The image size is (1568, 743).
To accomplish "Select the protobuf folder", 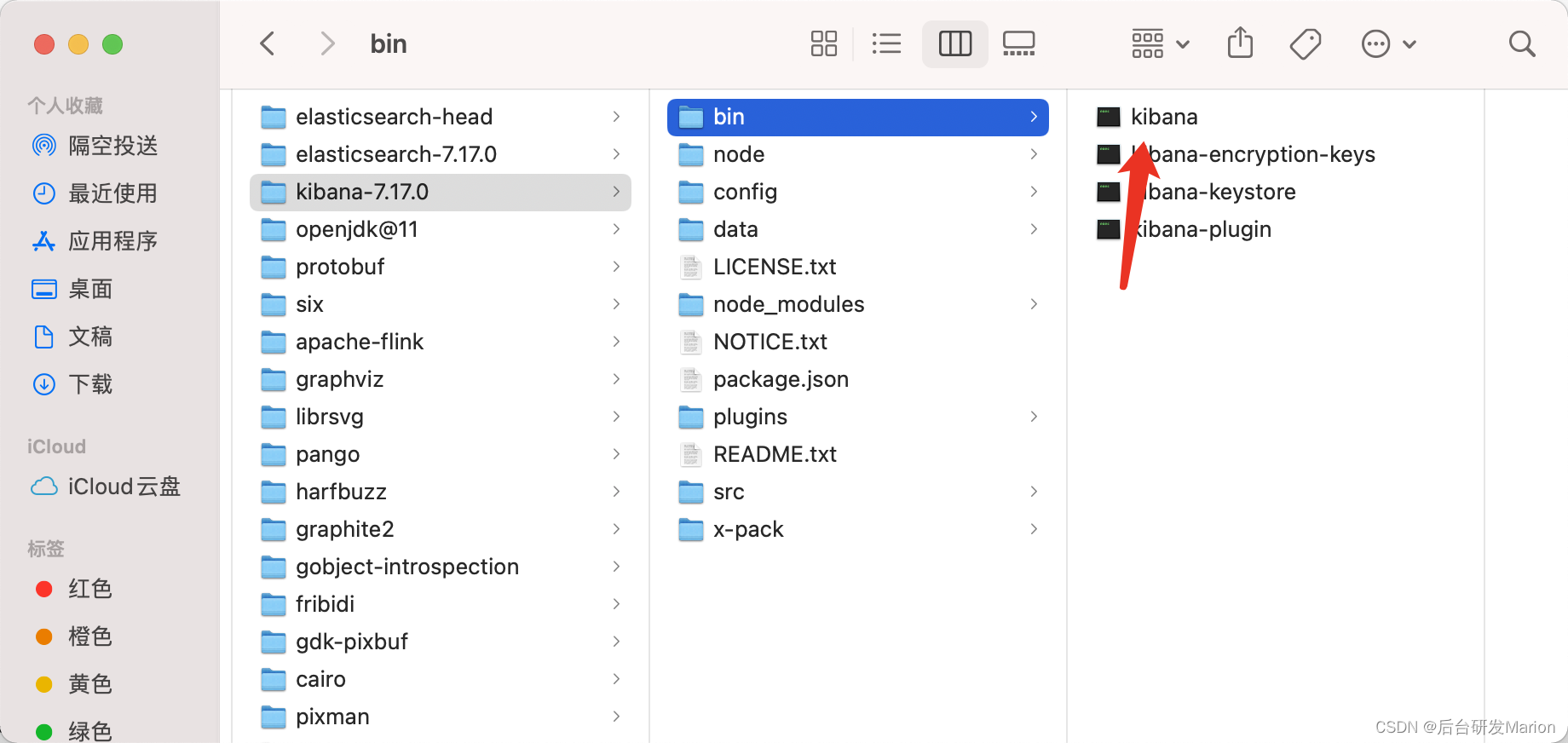I will pos(441,267).
